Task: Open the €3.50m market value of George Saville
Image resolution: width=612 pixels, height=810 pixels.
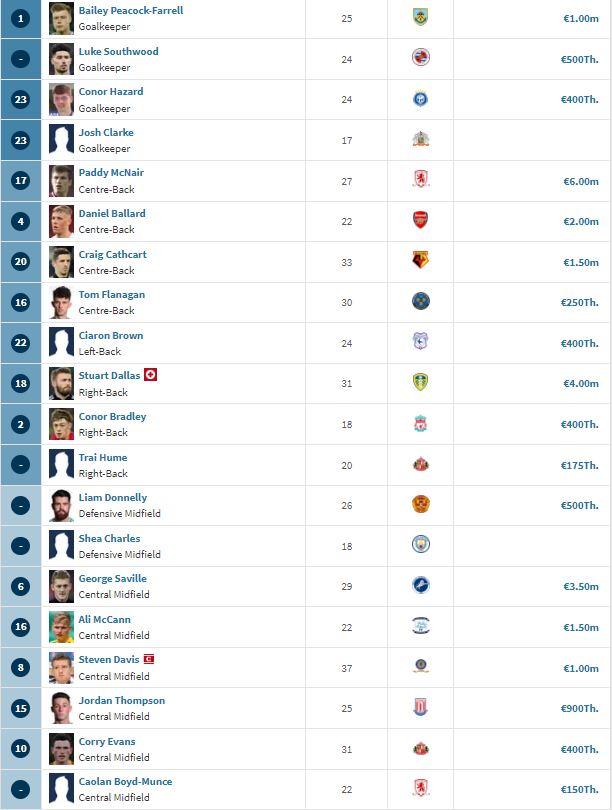Action: click(x=580, y=587)
